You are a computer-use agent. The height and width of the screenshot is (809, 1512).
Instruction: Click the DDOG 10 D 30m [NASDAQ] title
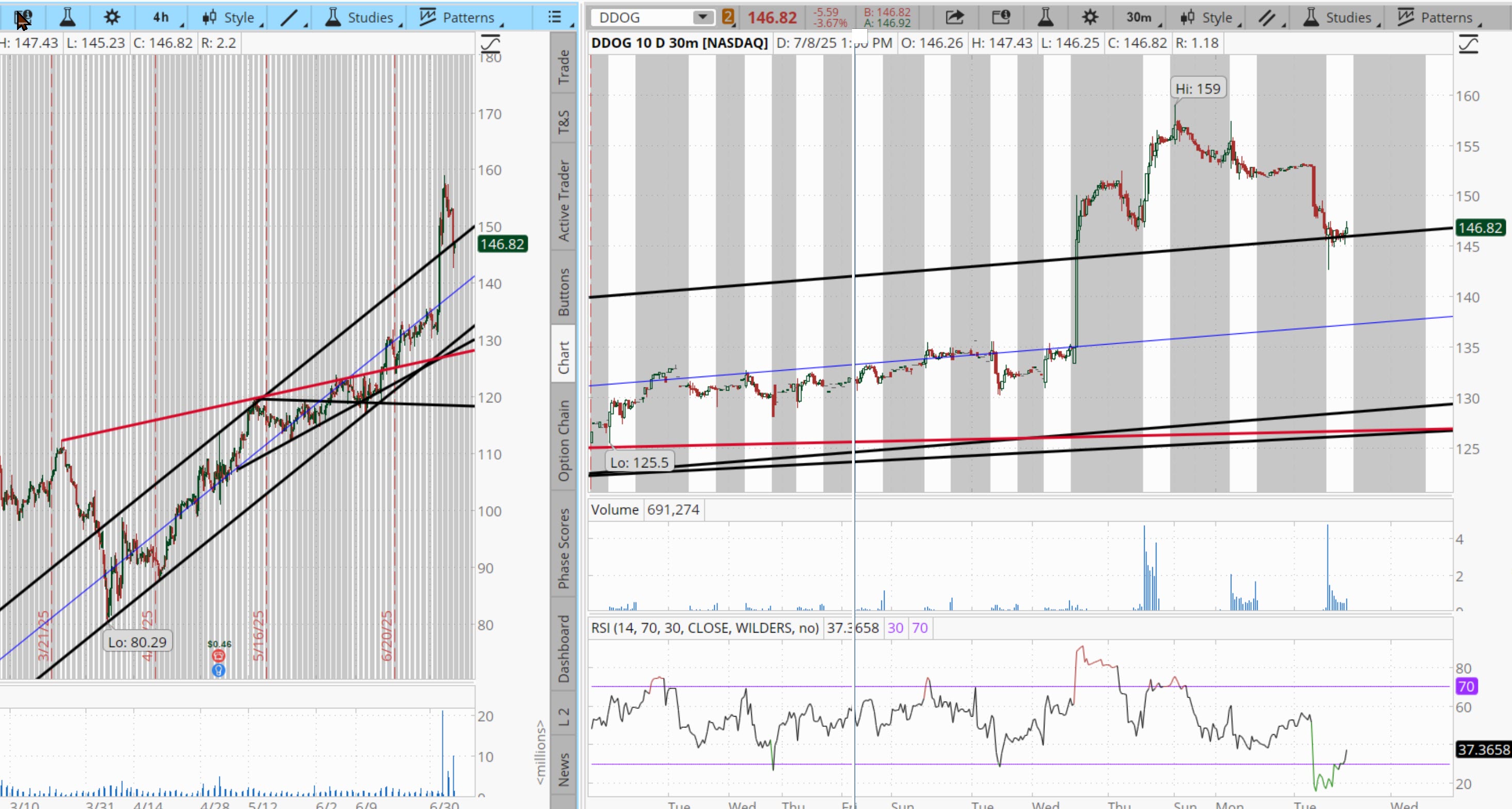coord(679,43)
